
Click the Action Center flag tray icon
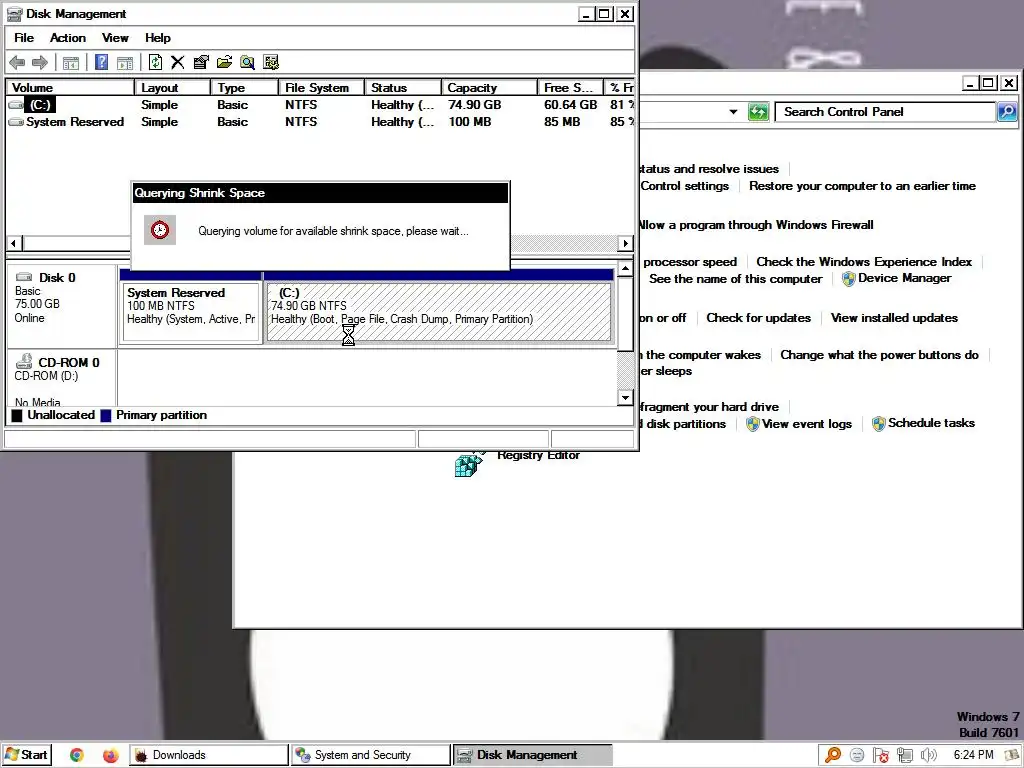tap(880, 756)
